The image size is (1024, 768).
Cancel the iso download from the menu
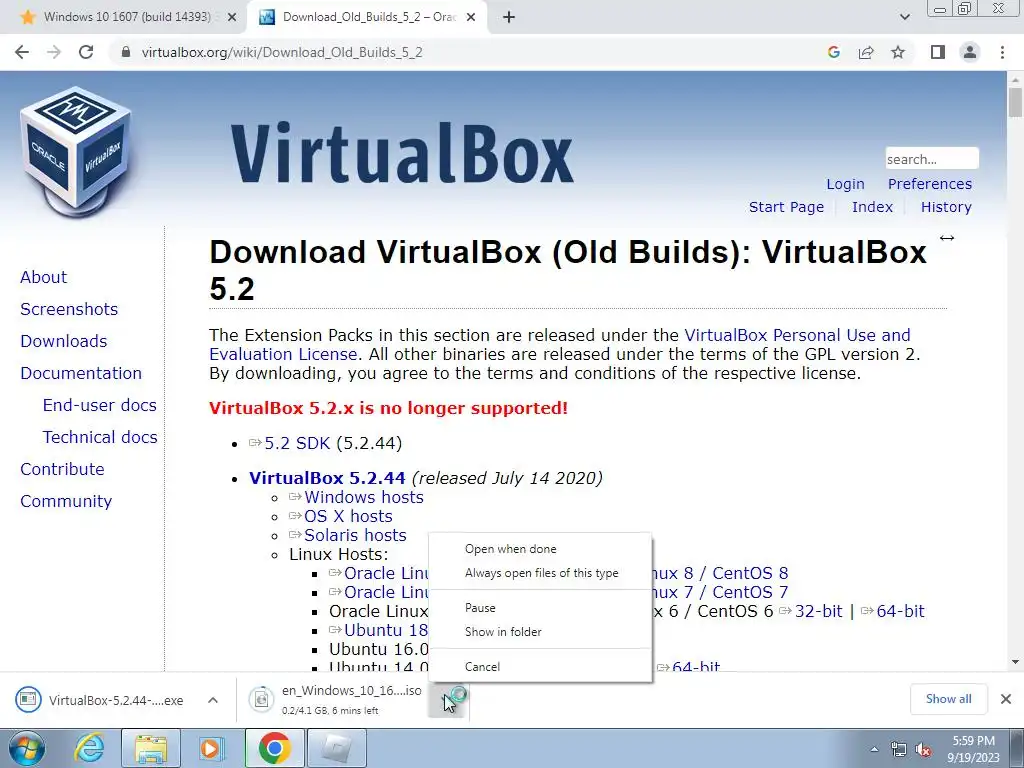coord(482,667)
